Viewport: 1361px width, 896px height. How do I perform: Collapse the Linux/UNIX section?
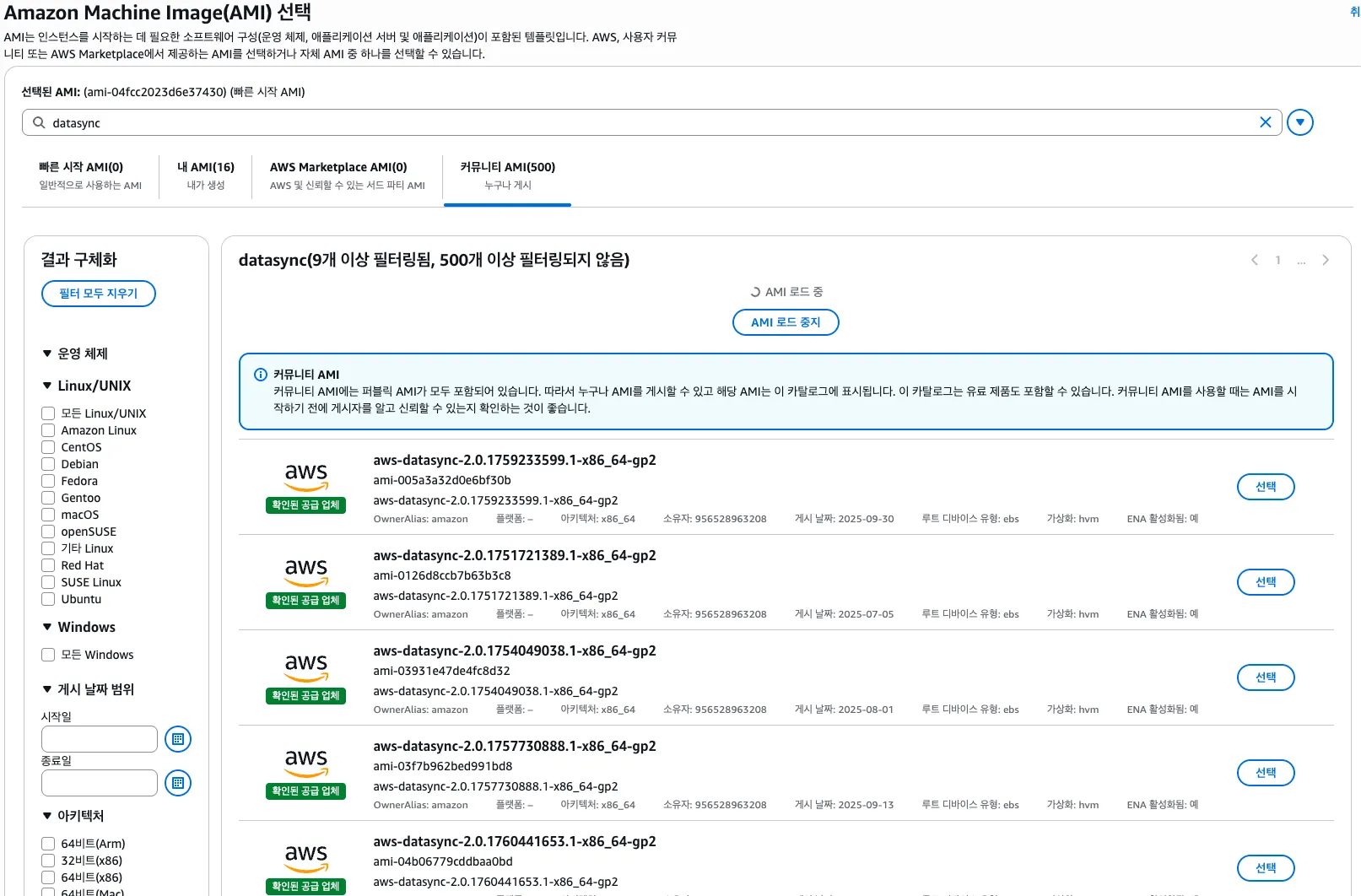[47, 386]
